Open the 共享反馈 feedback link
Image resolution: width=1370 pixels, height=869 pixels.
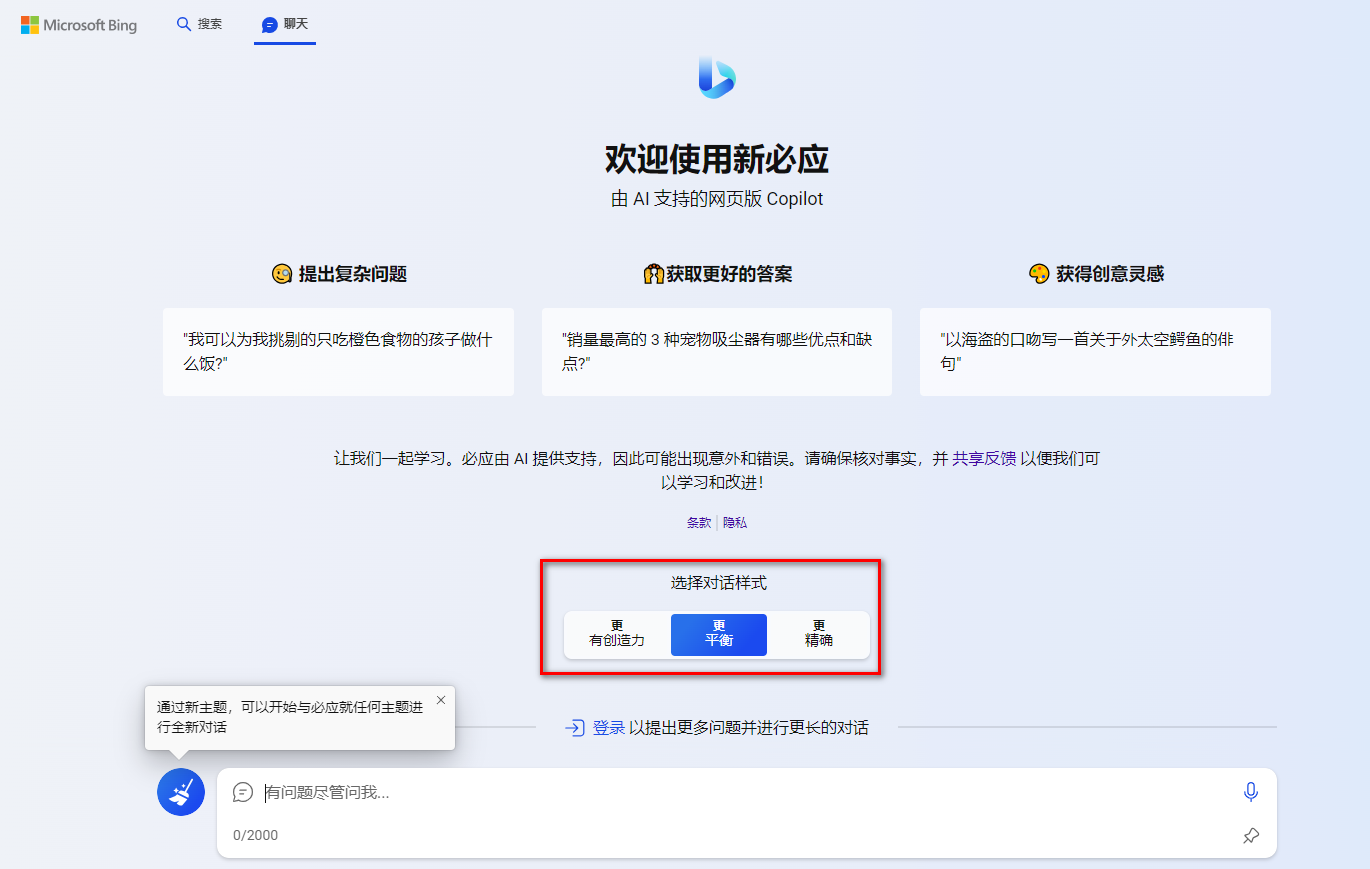(x=984, y=459)
